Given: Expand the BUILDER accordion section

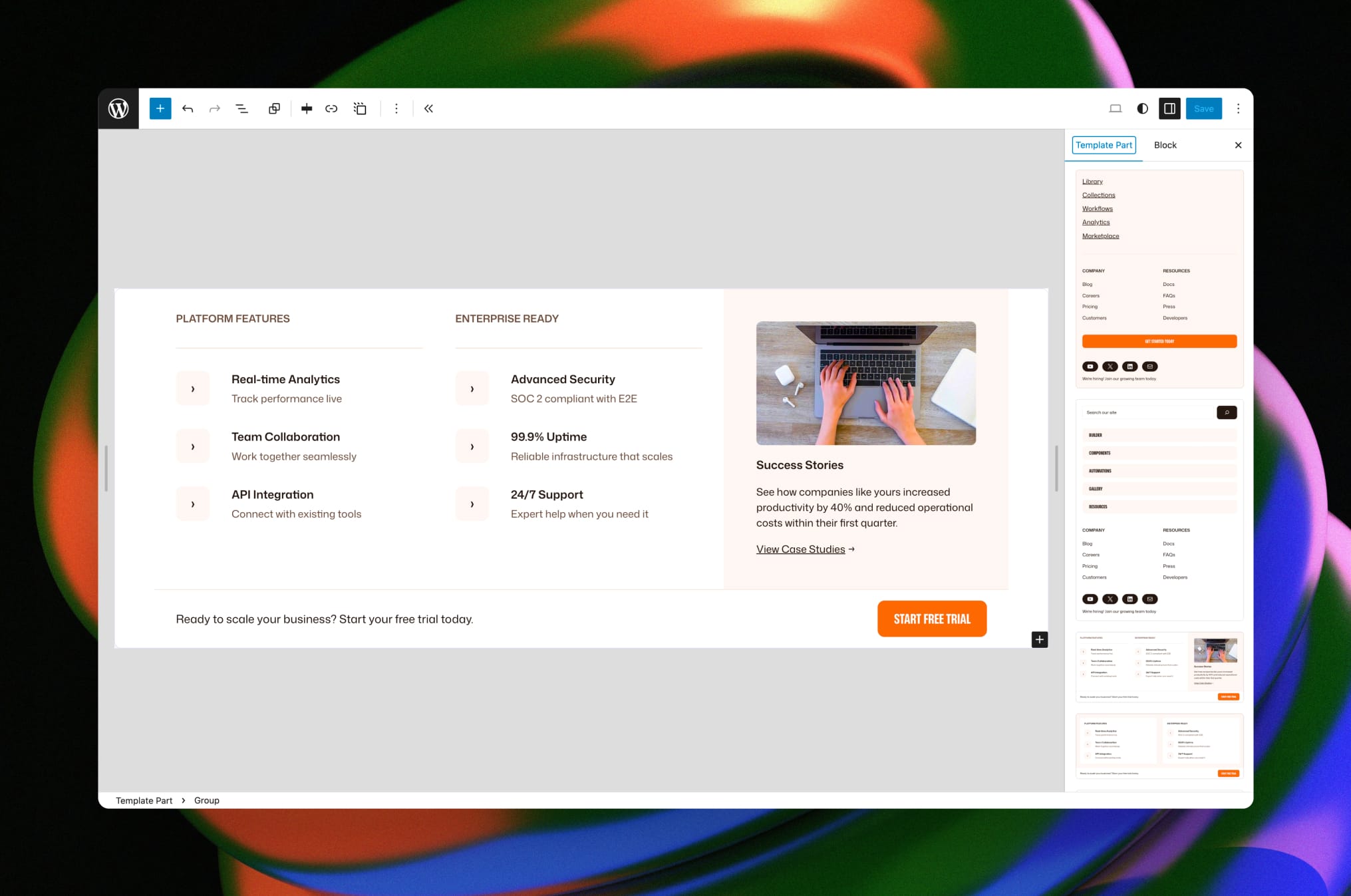Looking at the screenshot, I should click(1159, 435).
